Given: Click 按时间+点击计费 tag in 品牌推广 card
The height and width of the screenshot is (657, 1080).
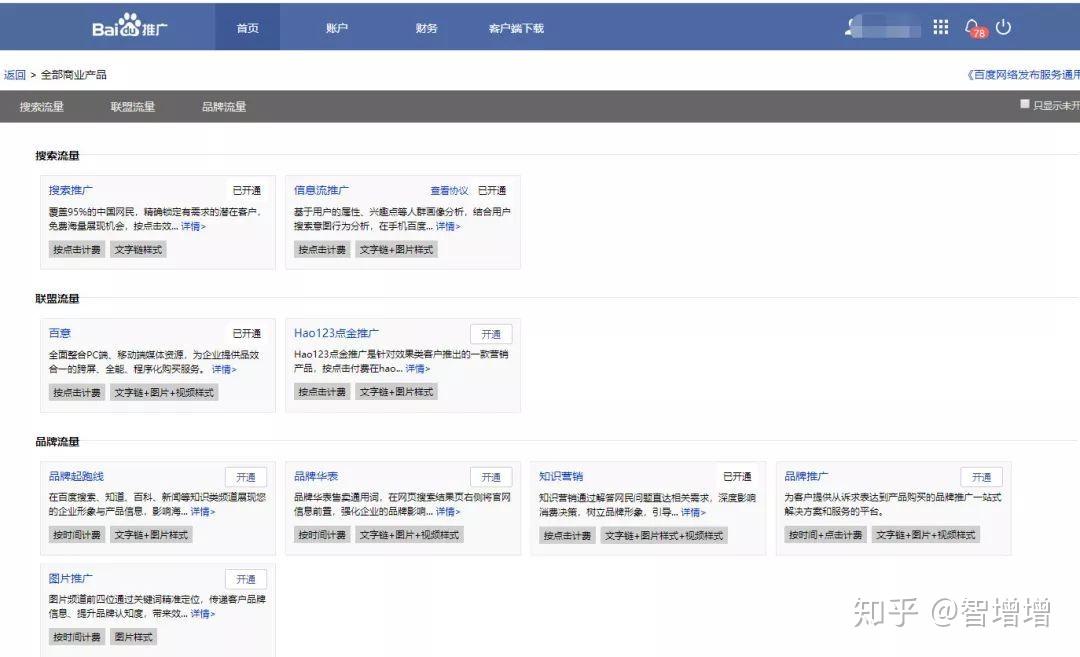Looking at the screenshot, I should (825, 534).
